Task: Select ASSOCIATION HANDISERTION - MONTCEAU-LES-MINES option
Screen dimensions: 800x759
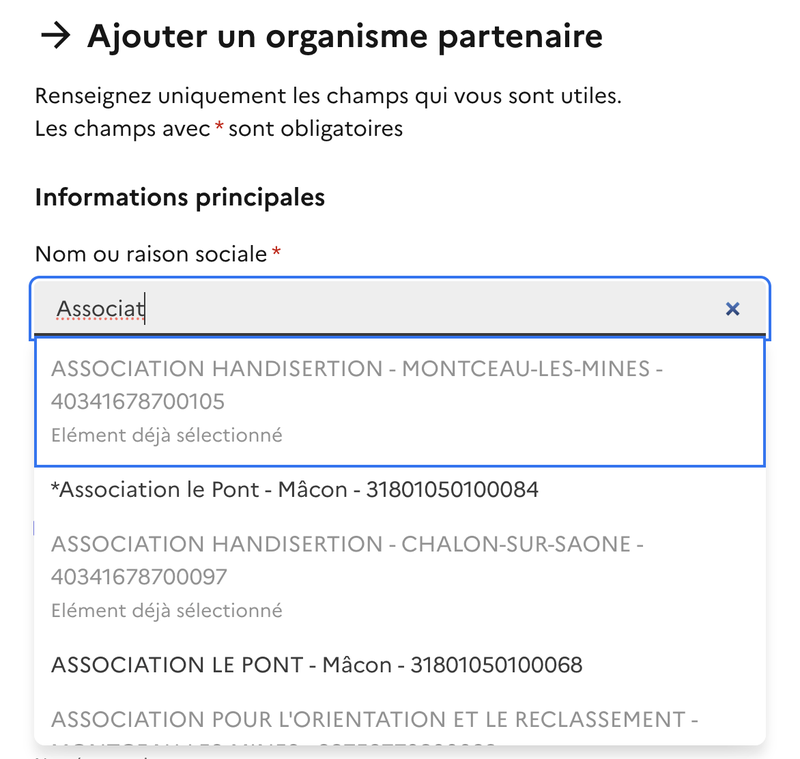Action: click(357, 369)
